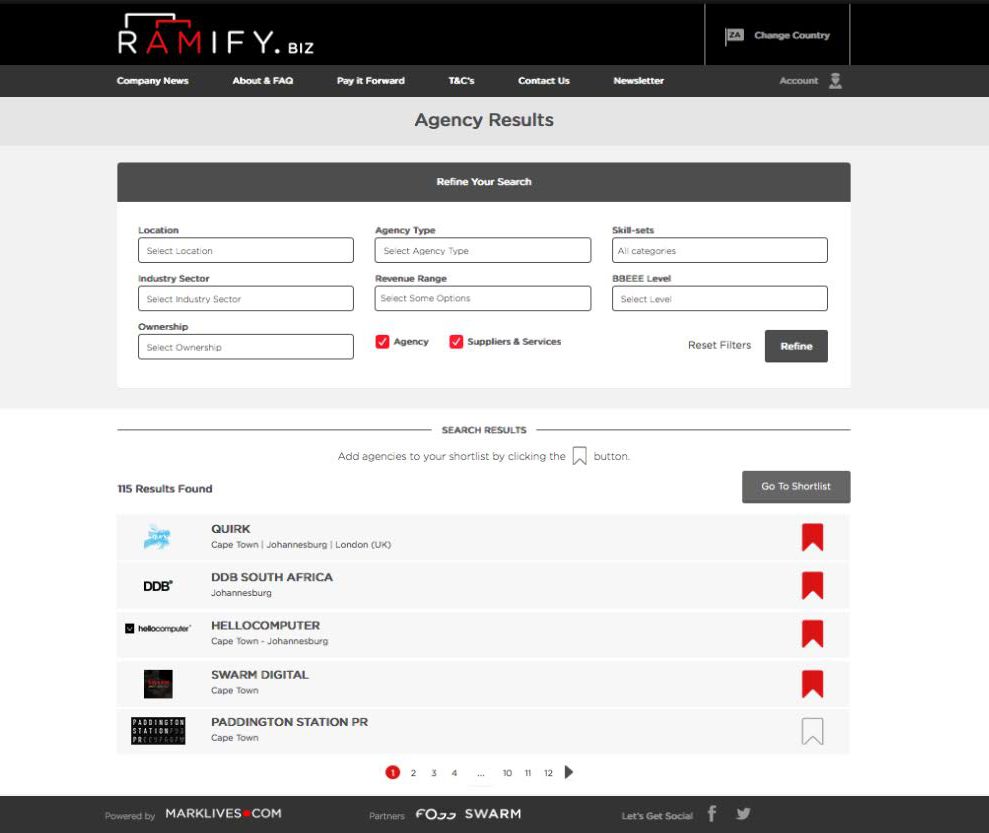Open the Ramify.biz logo homepage
The width and height of the screenshot is (989, 833).
pyautogui.click(x=215, y=35)
